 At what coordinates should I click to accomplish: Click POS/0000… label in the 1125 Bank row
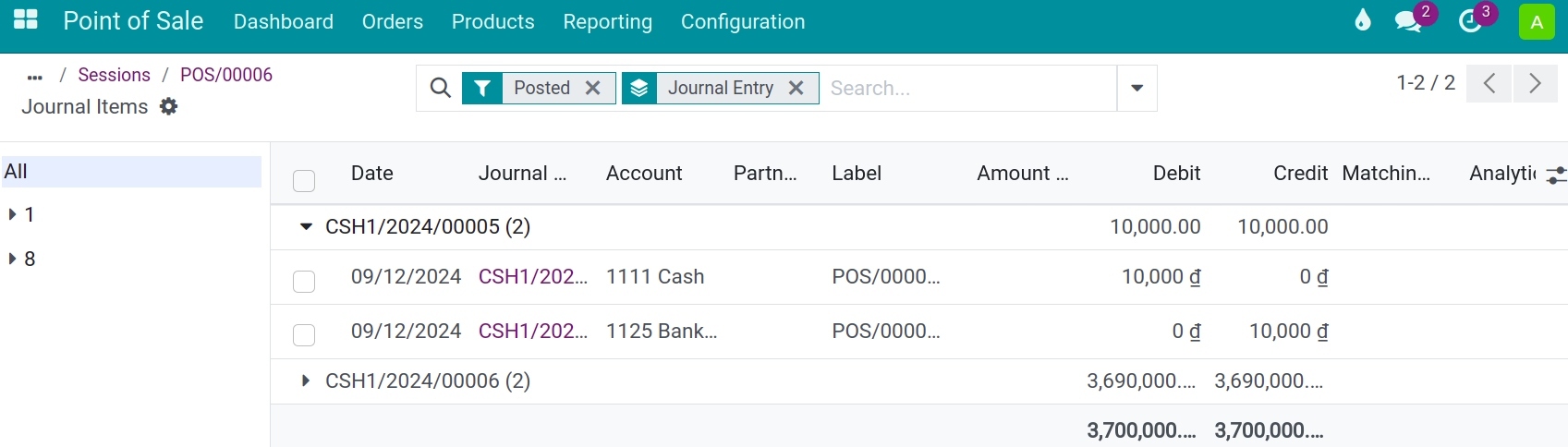coord(886,331)
